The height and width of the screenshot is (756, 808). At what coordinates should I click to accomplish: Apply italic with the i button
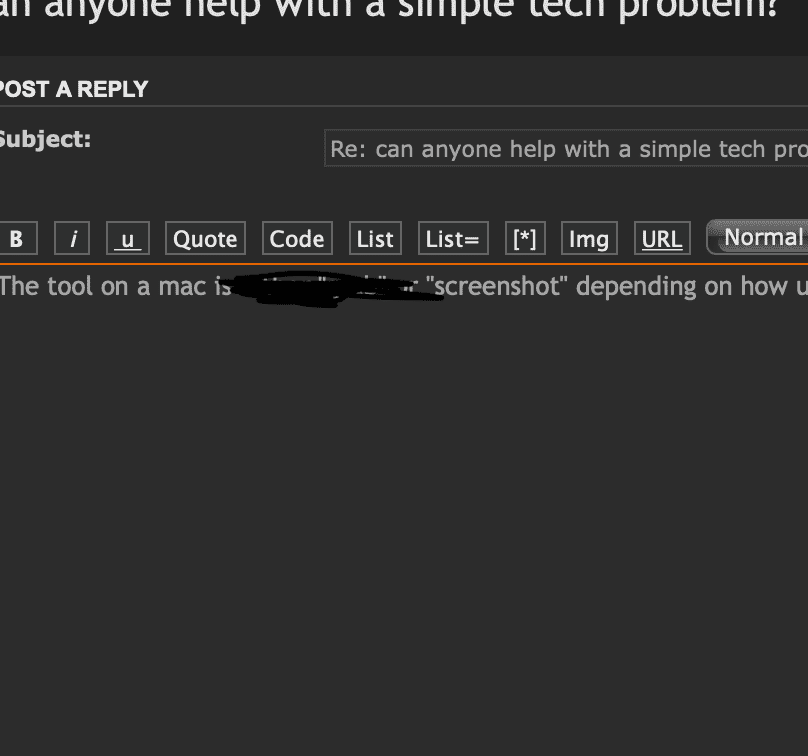(x=72, y=238)
